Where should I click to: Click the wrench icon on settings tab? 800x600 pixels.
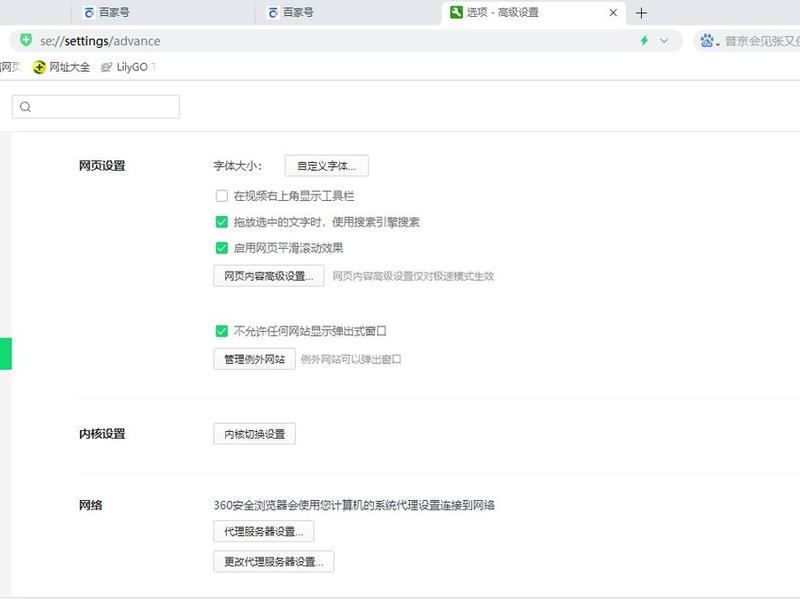tap(456, 12)
